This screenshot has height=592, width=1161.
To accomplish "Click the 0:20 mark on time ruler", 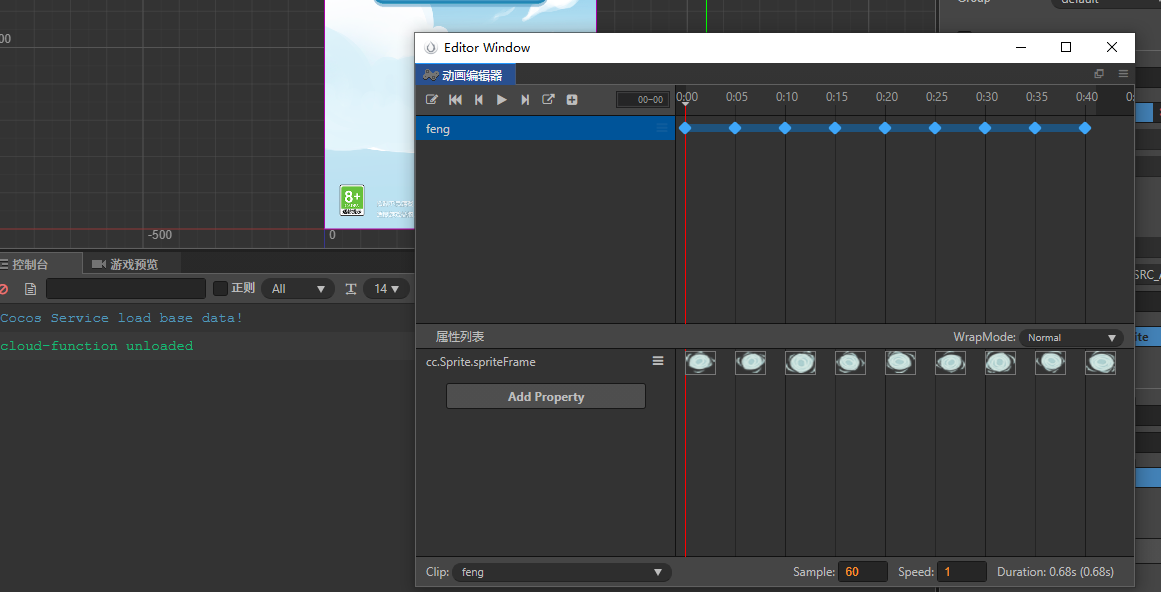I will point(887,97).
